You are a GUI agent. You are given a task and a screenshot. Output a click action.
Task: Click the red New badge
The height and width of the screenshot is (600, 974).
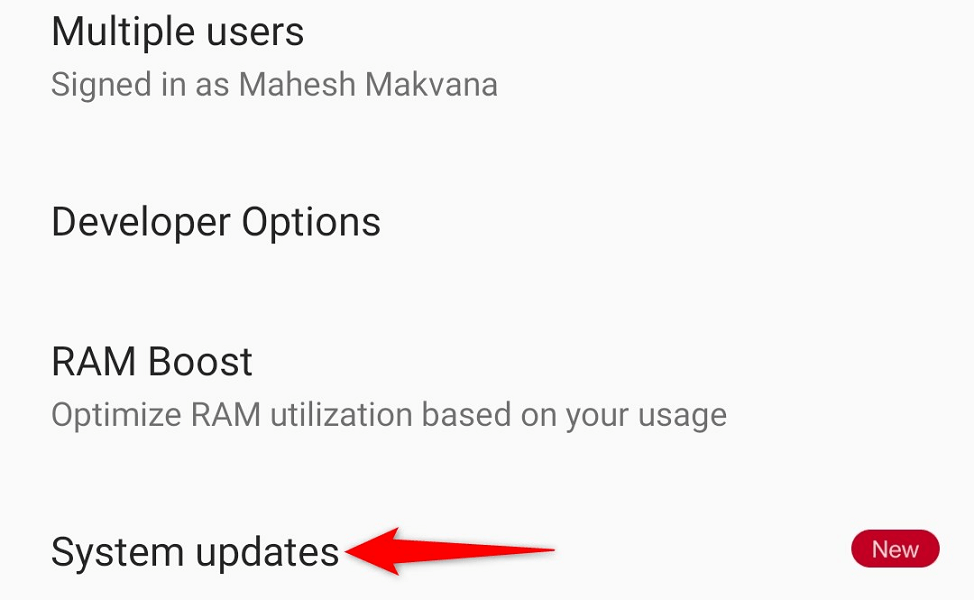(x=895, y=548)
